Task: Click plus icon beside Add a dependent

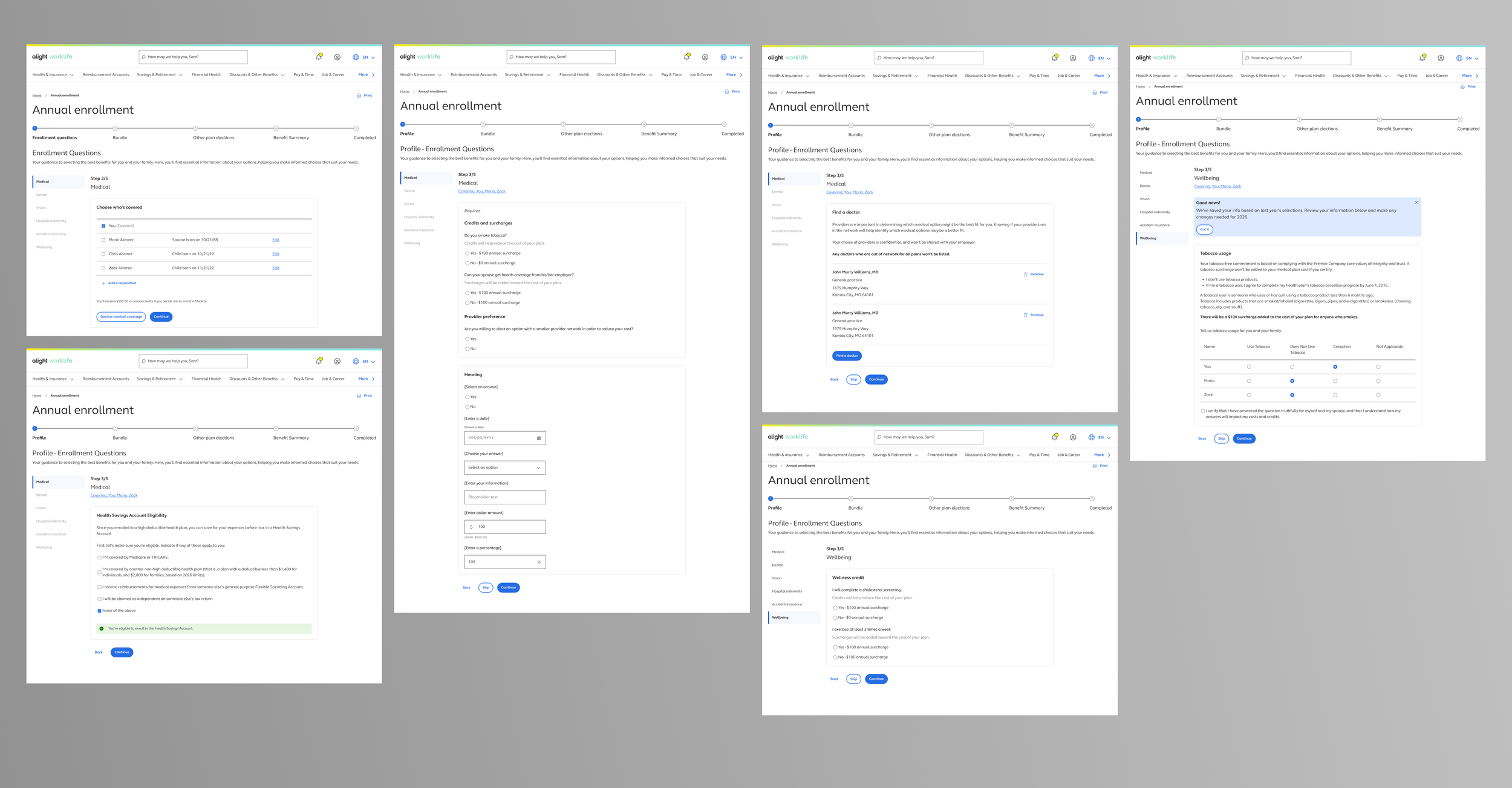Action: tap(103, 283)
